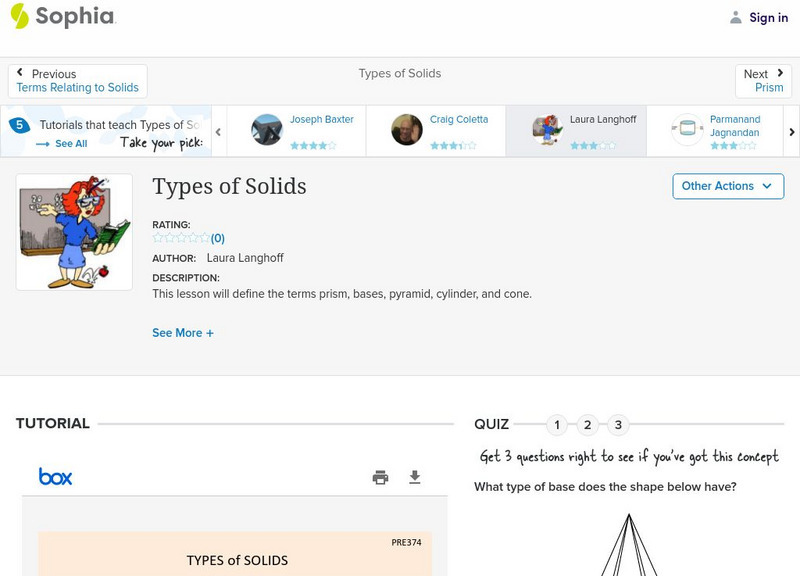The image size is (800, 576).
Task: Open the Other Actions dropdown
Action: click(x=727, y=186)
